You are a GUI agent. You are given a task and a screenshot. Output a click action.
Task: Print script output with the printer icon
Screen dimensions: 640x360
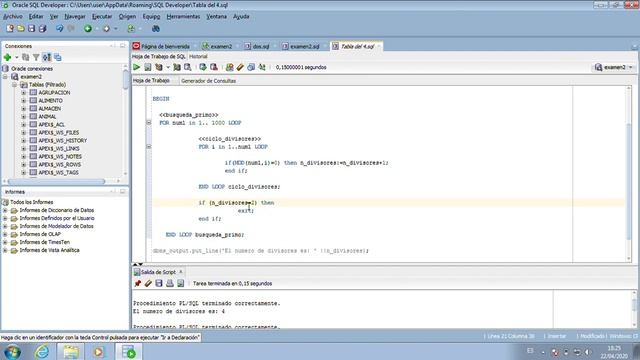pyautogui.click(x=170, y=283)
